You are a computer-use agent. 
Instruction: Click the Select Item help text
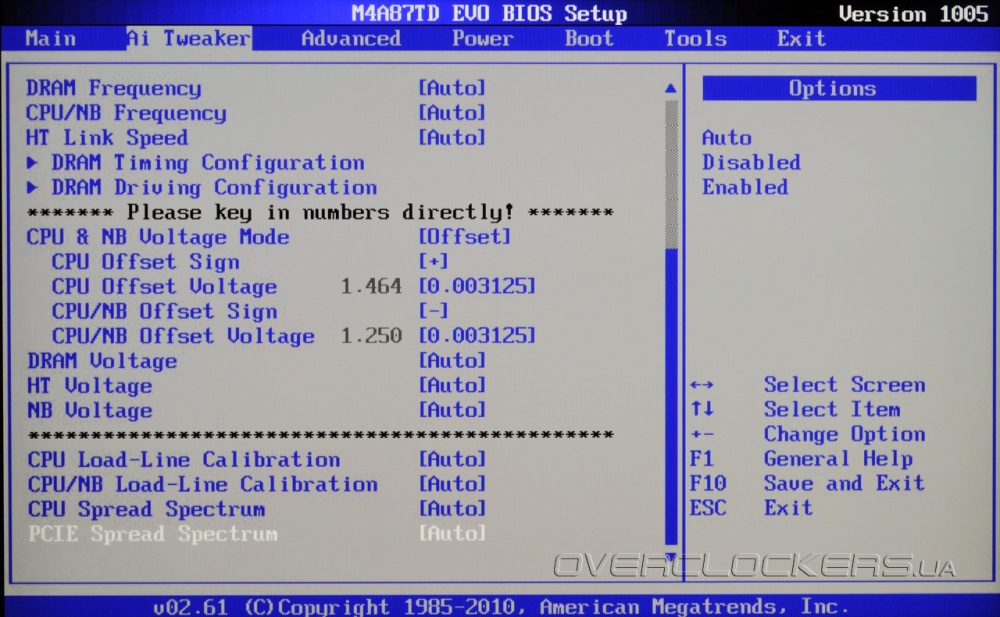832,410
